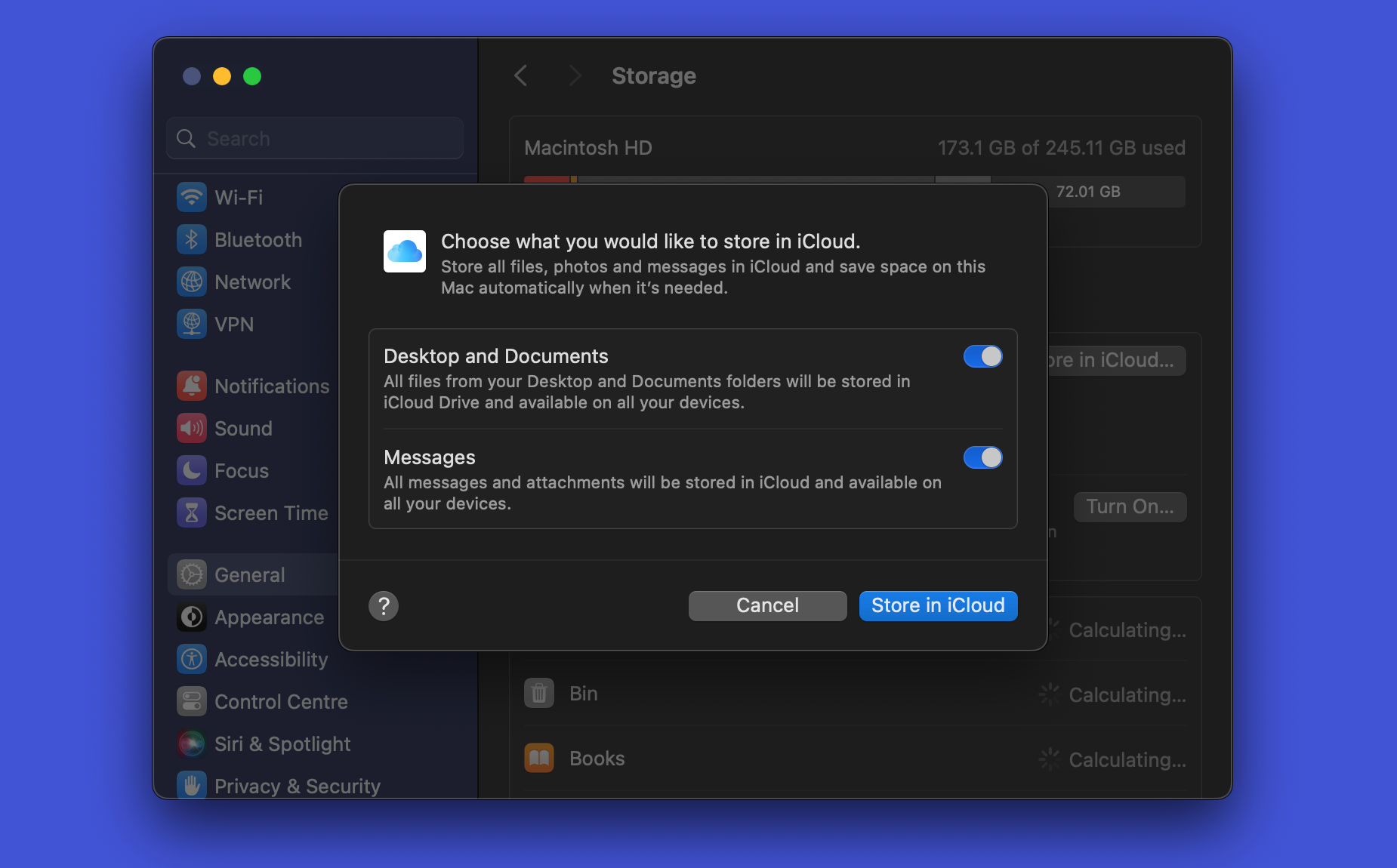Turn off the Messages iCloud toggle

pyautogui.click(x=982, y=457)
